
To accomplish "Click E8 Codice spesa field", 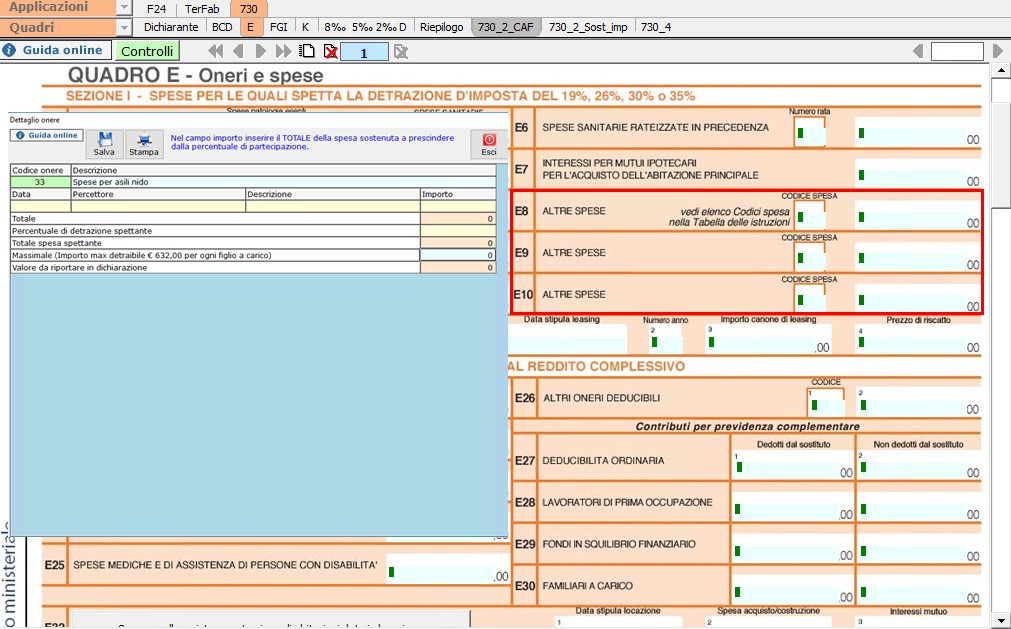I will pyautogui.click(x=810, y=216).
